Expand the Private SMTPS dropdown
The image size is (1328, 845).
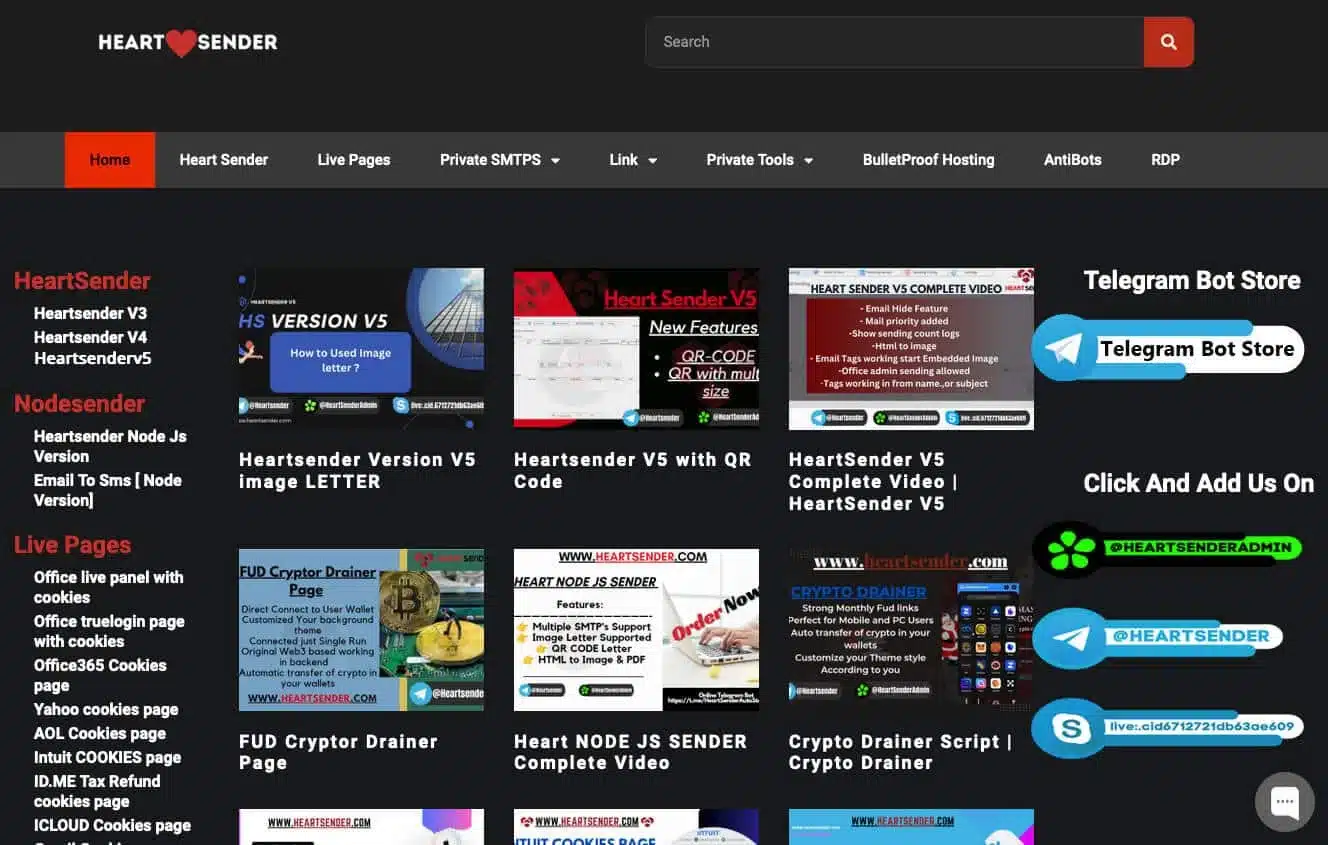(x=500, y=160)
